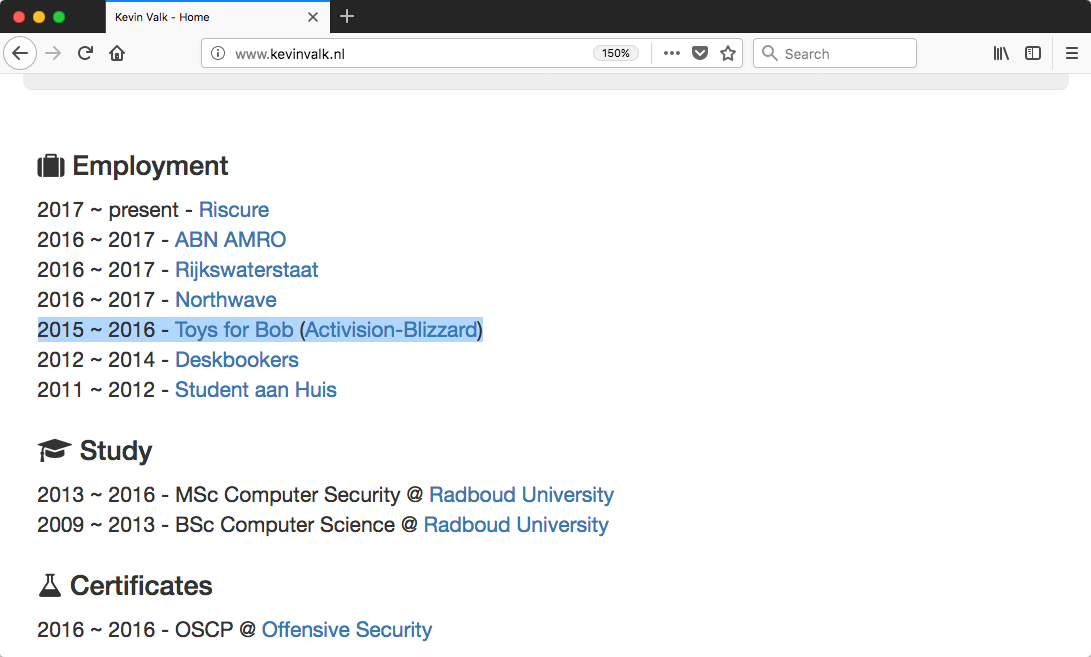This screenshot has width=1091, height=657.
Task: Bookmark this page with the star
Action: tap(728, 54)
